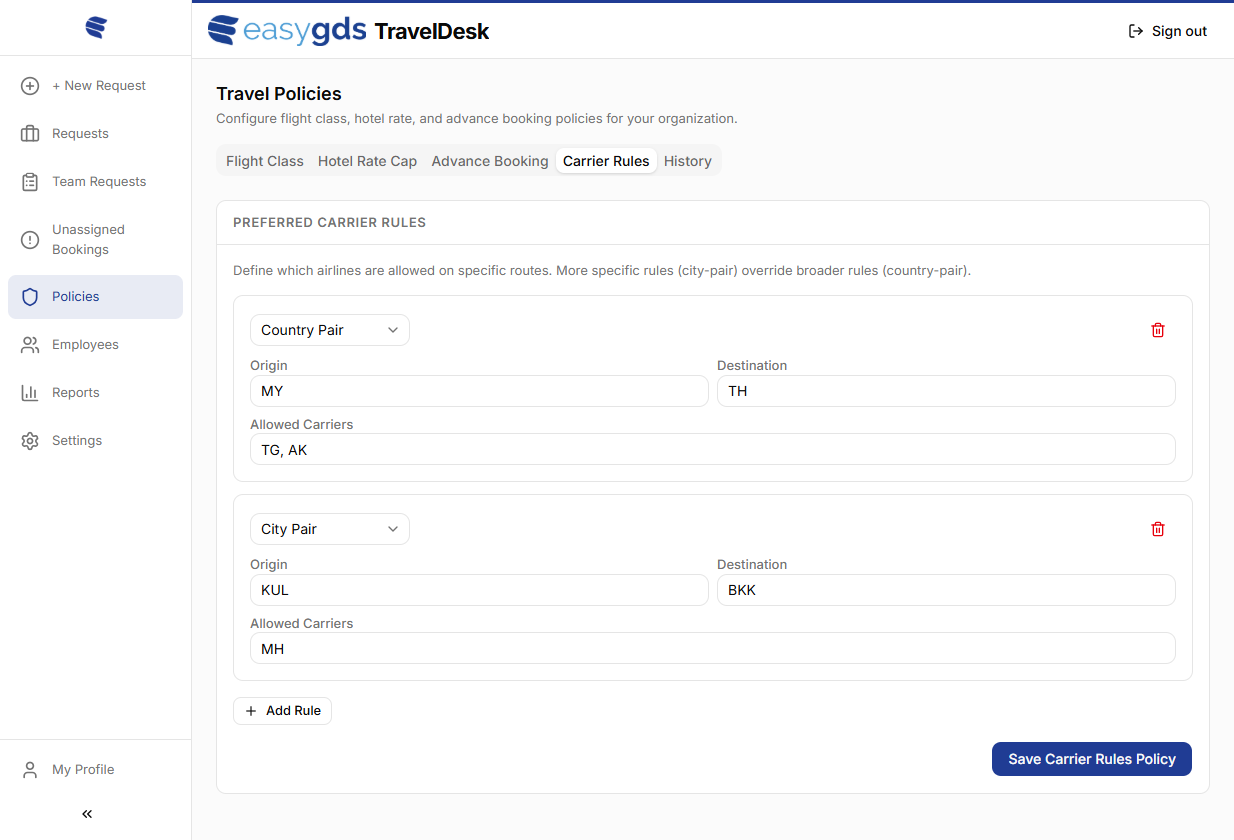This screenshot has height=840, width=1234.
Task: Open the History tab
Action: [688, 161]
